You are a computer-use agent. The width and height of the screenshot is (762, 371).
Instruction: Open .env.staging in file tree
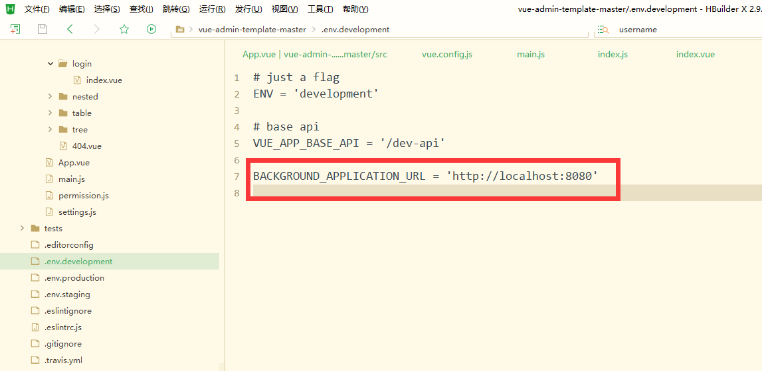click(67, 294)
